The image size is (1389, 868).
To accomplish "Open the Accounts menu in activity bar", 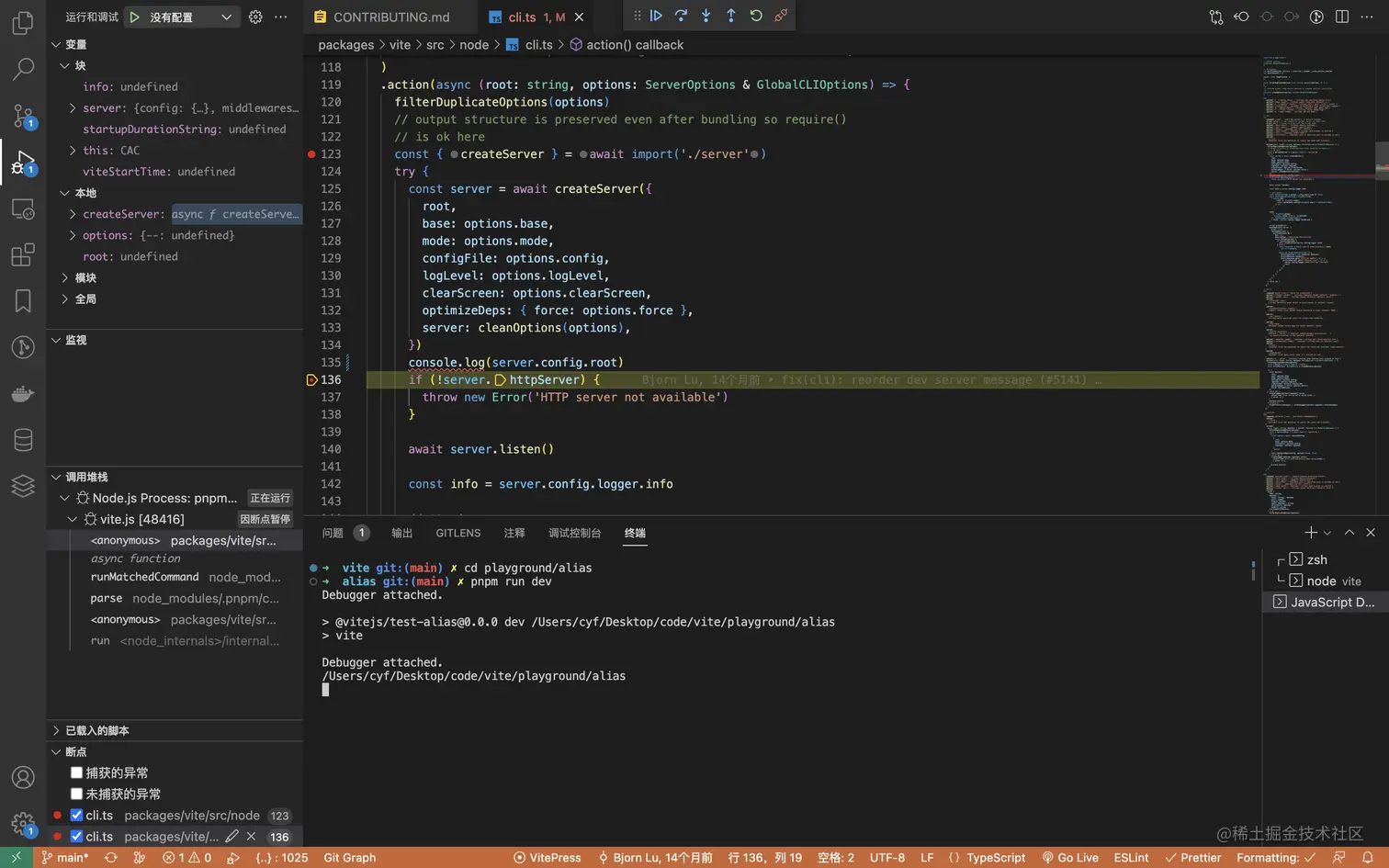I will pyautogui.click(x=23, y=777).
